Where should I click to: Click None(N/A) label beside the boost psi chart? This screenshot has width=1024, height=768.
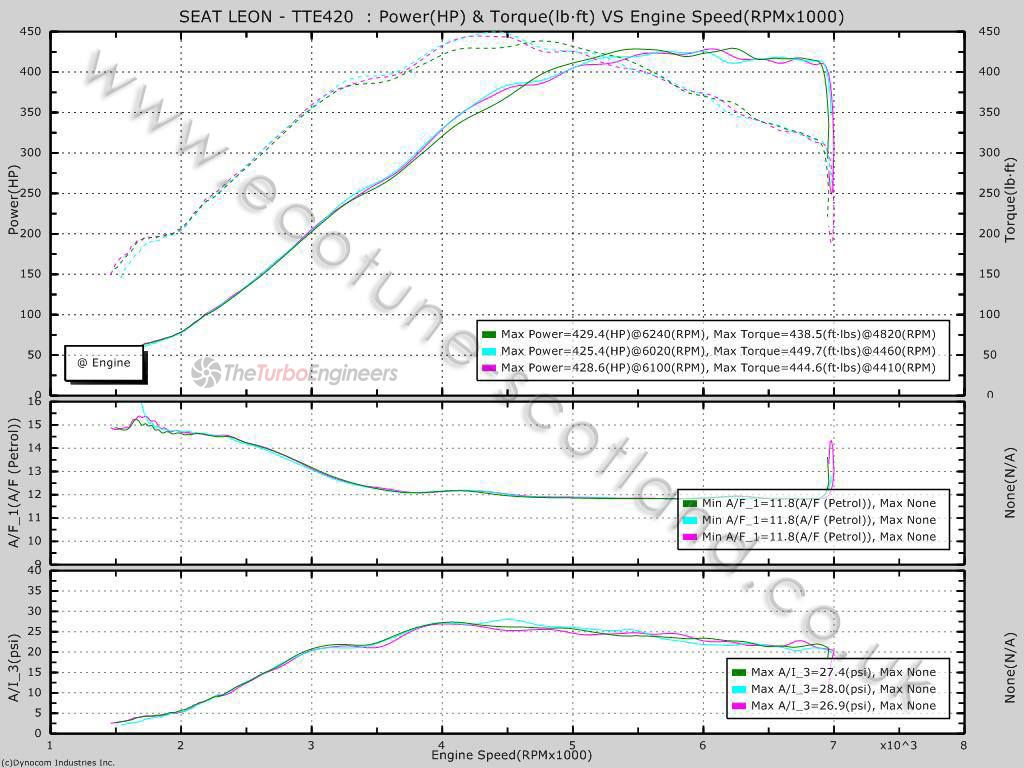pos(1010,667)
